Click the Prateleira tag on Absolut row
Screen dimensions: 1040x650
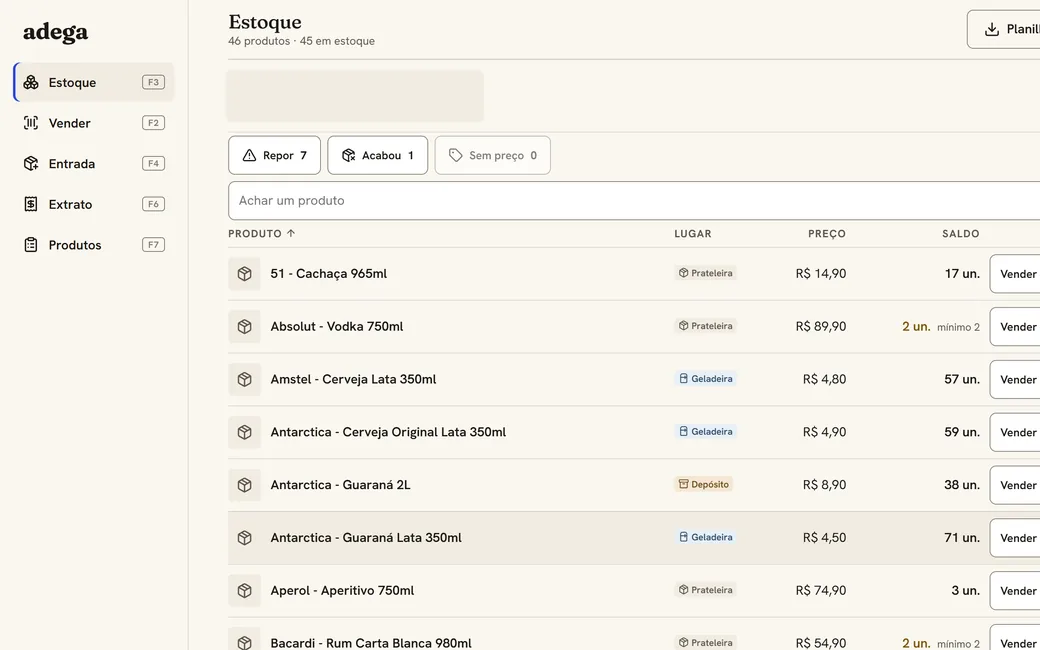705,326
